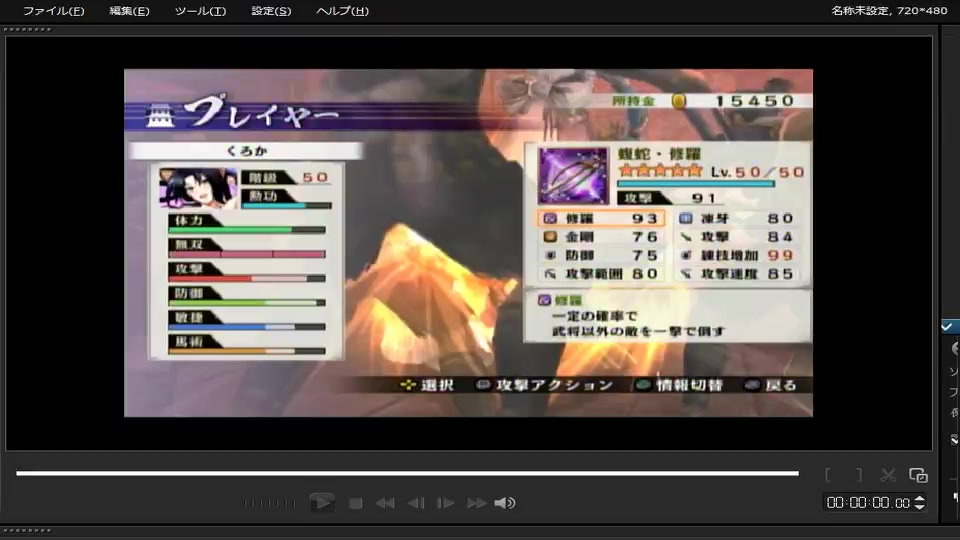
Task: Jump to the end with the fast-forward icon
Action: (476, 503)
